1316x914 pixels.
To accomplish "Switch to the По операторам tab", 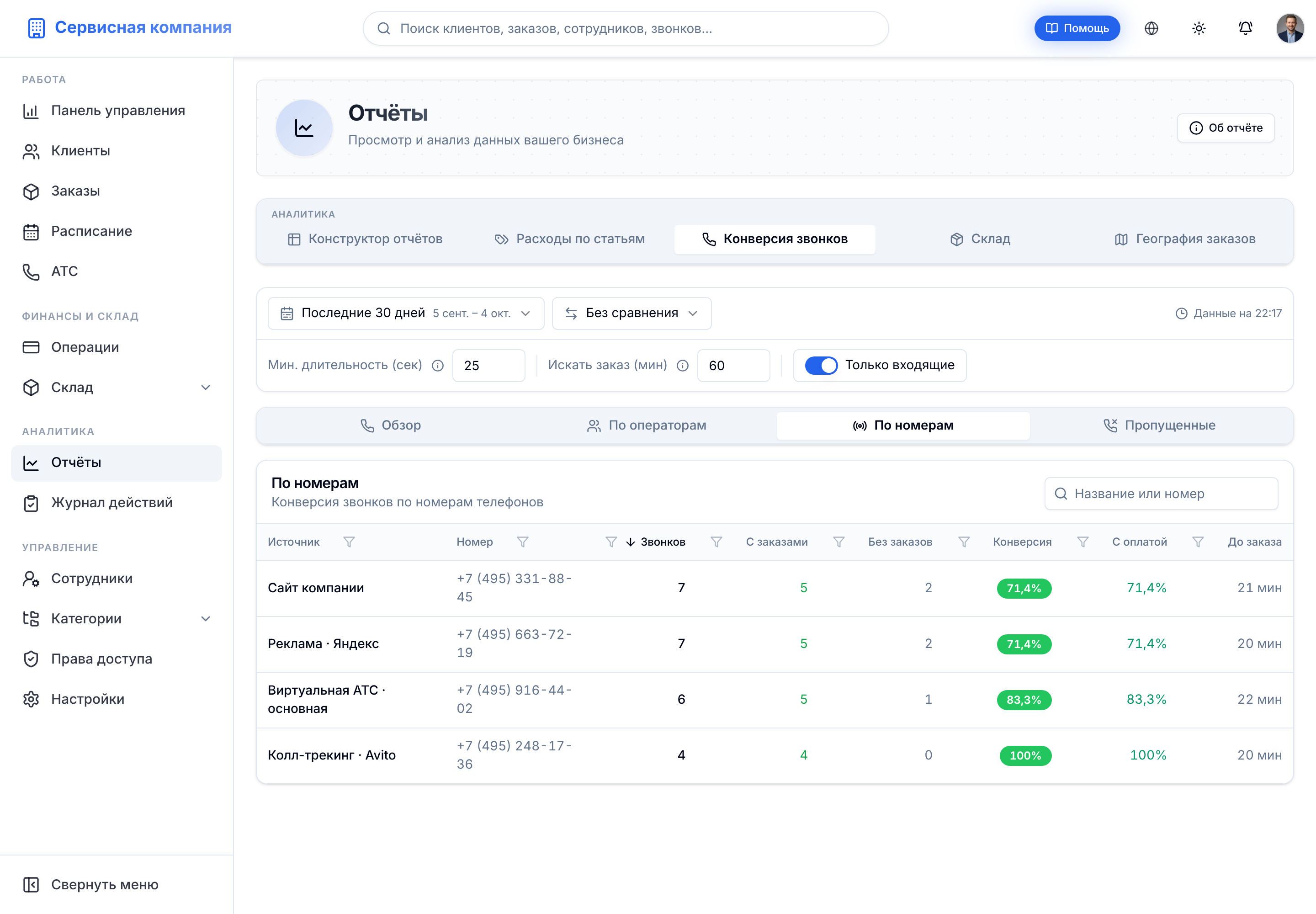I will point(647,425).
